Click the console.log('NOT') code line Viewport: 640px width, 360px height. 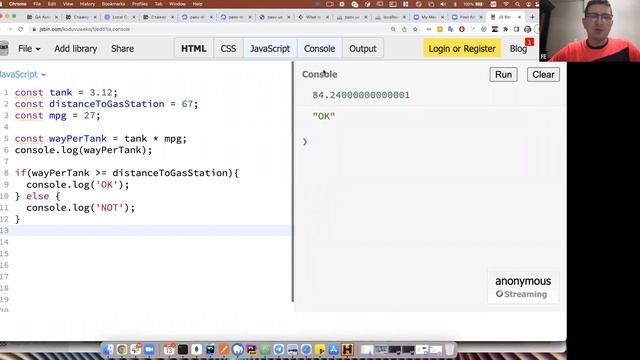[80, 208]
